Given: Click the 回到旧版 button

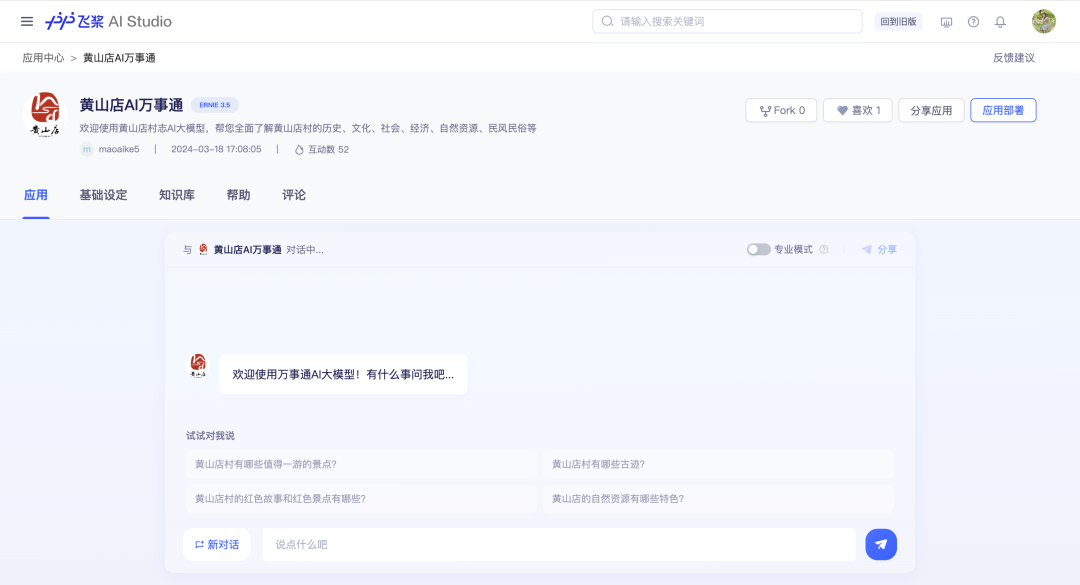Looking at the screenshot, I should (x=898, y=21).
